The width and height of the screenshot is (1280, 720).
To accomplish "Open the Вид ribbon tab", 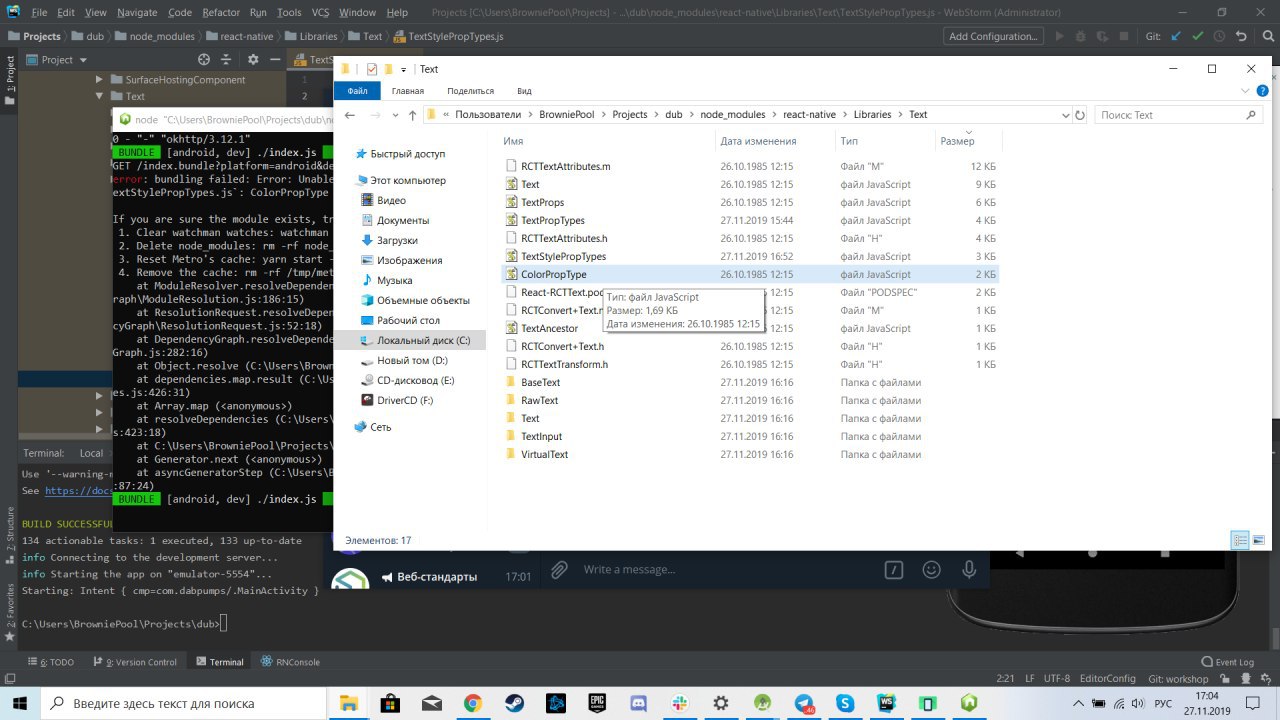I will (x=524, y=90).
